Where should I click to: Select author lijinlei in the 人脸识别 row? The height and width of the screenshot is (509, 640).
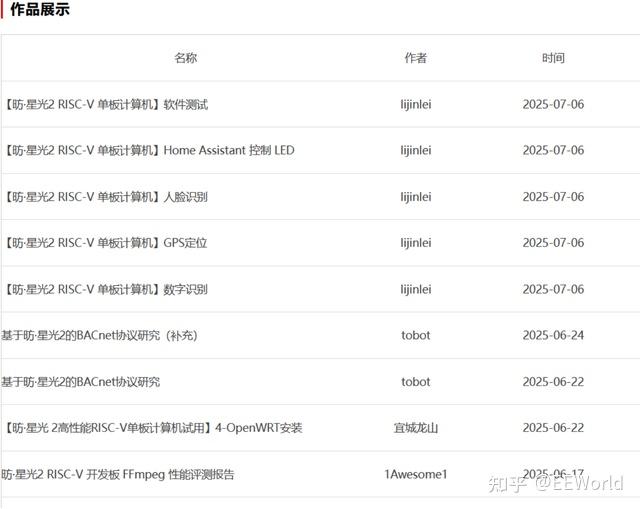click(x=416, y=197)
